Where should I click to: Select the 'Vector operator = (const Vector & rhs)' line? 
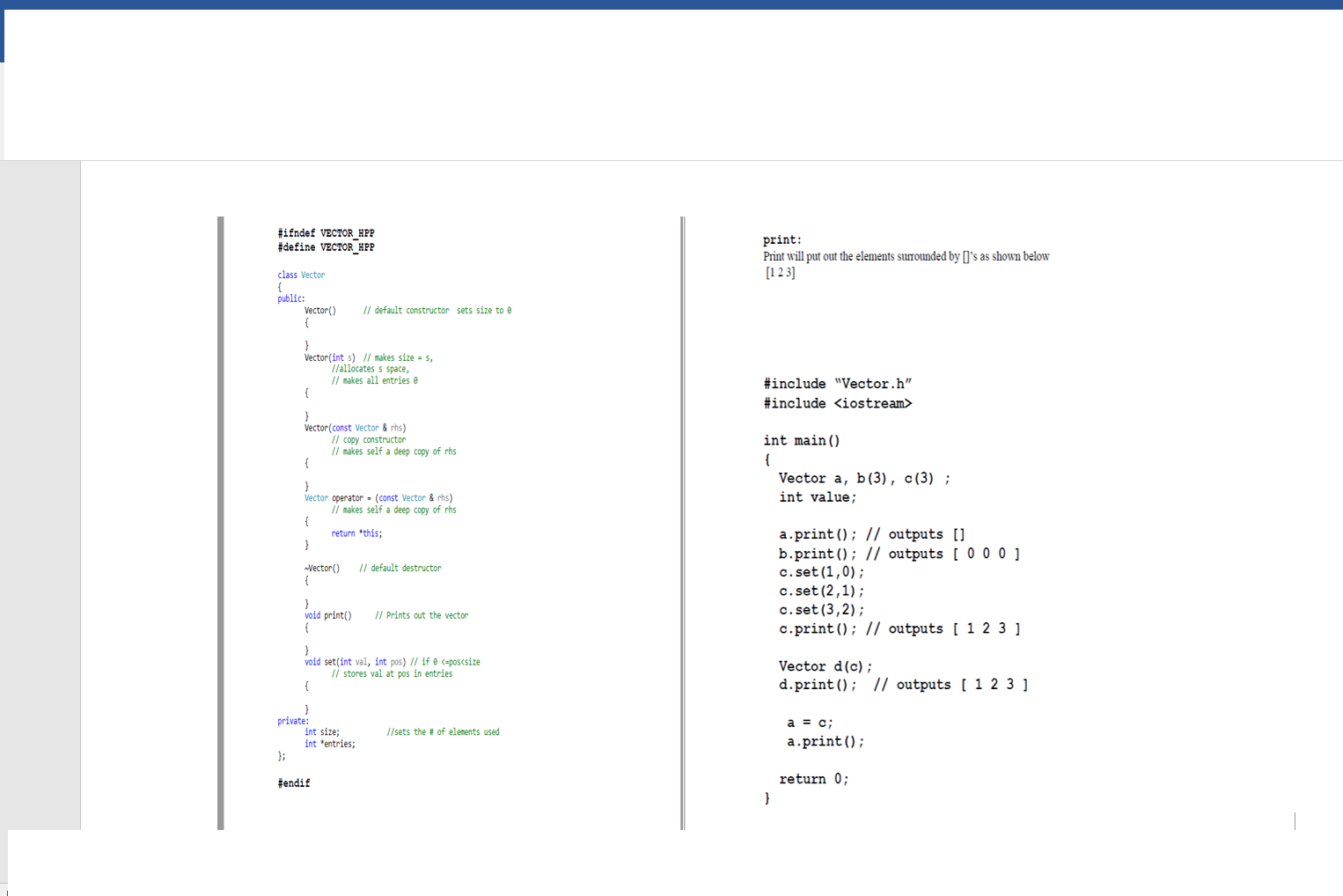click(x=378, y=498)
